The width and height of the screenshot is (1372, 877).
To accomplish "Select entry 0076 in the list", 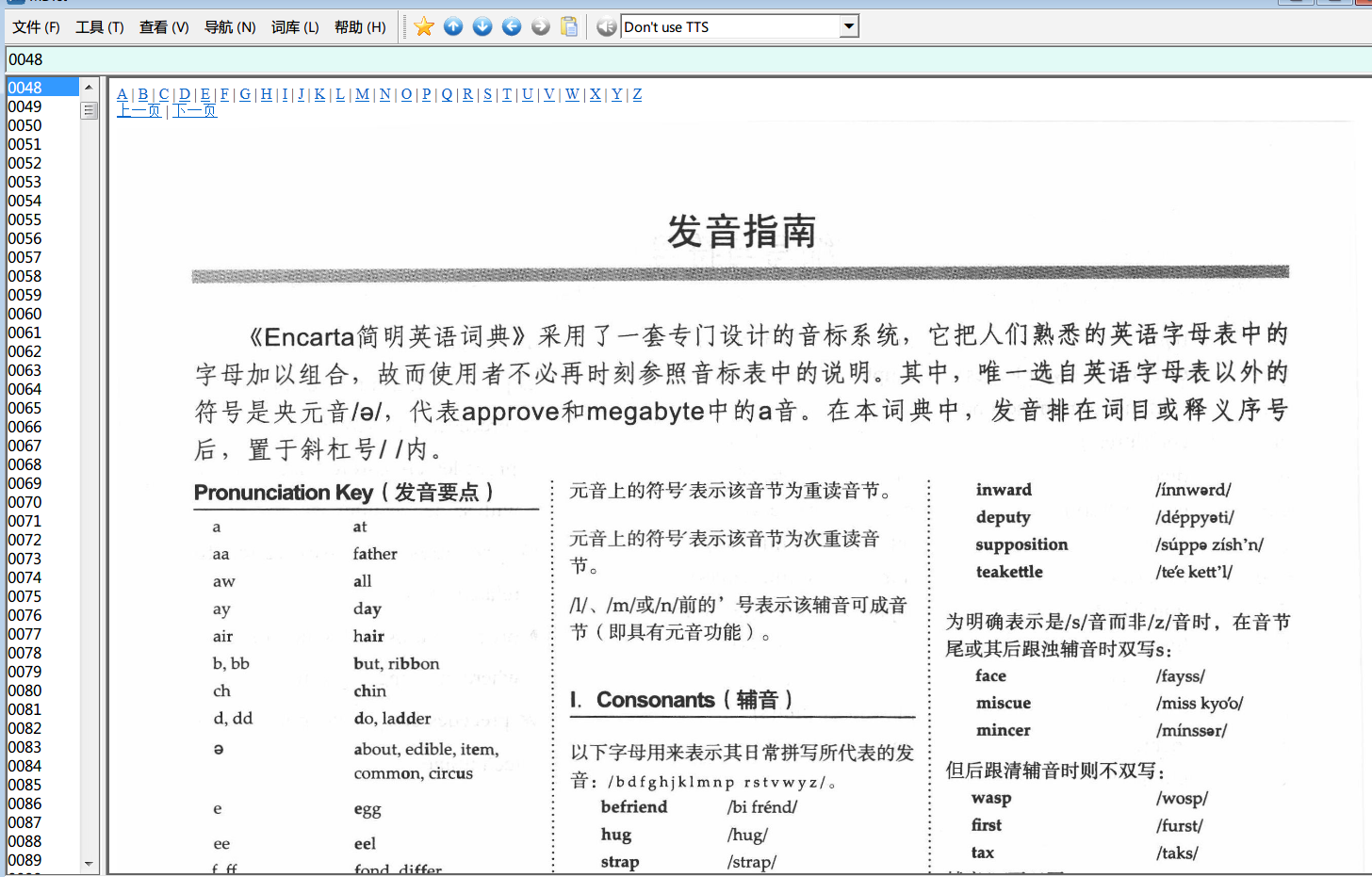I will tap(42, 615).
